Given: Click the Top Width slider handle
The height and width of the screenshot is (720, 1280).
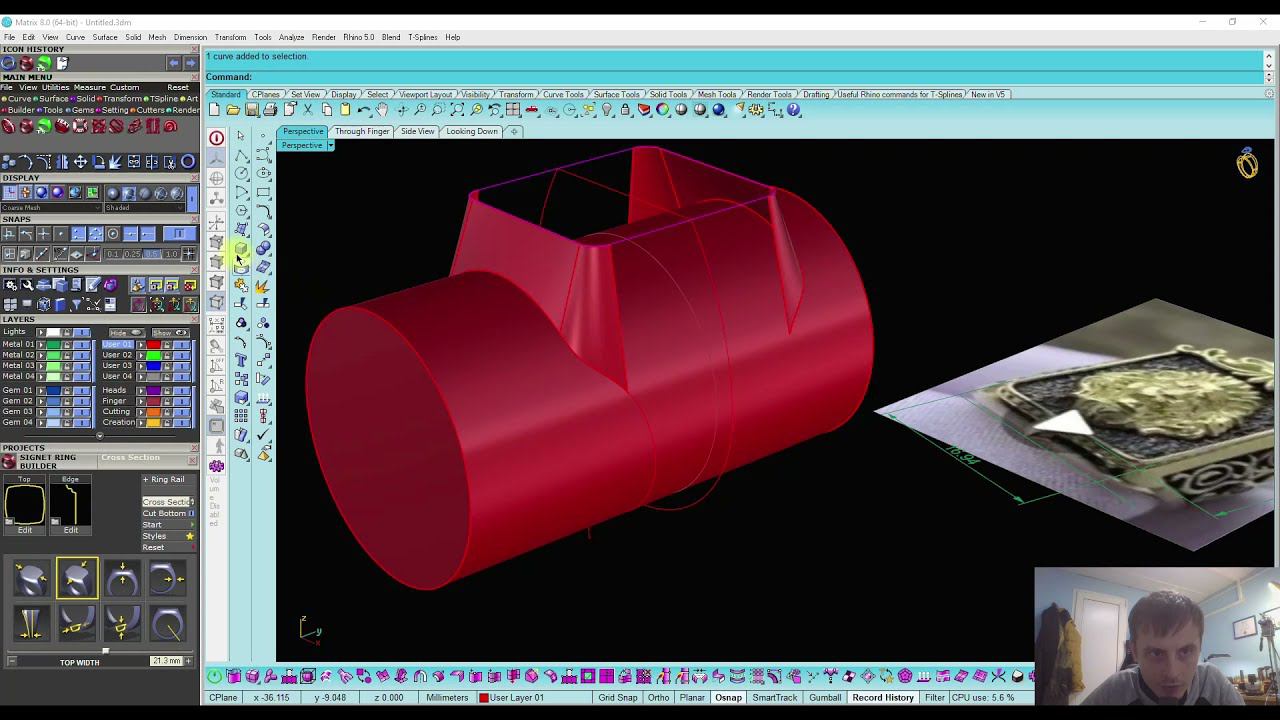Looking at the screenshot, I should click(x=106, y=651).
